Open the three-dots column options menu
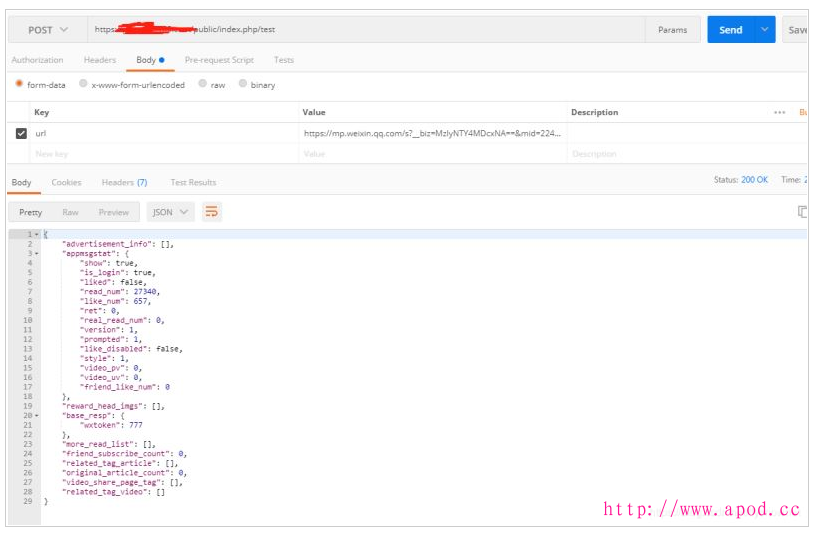The image size is (820, 536). click(779, 112)
